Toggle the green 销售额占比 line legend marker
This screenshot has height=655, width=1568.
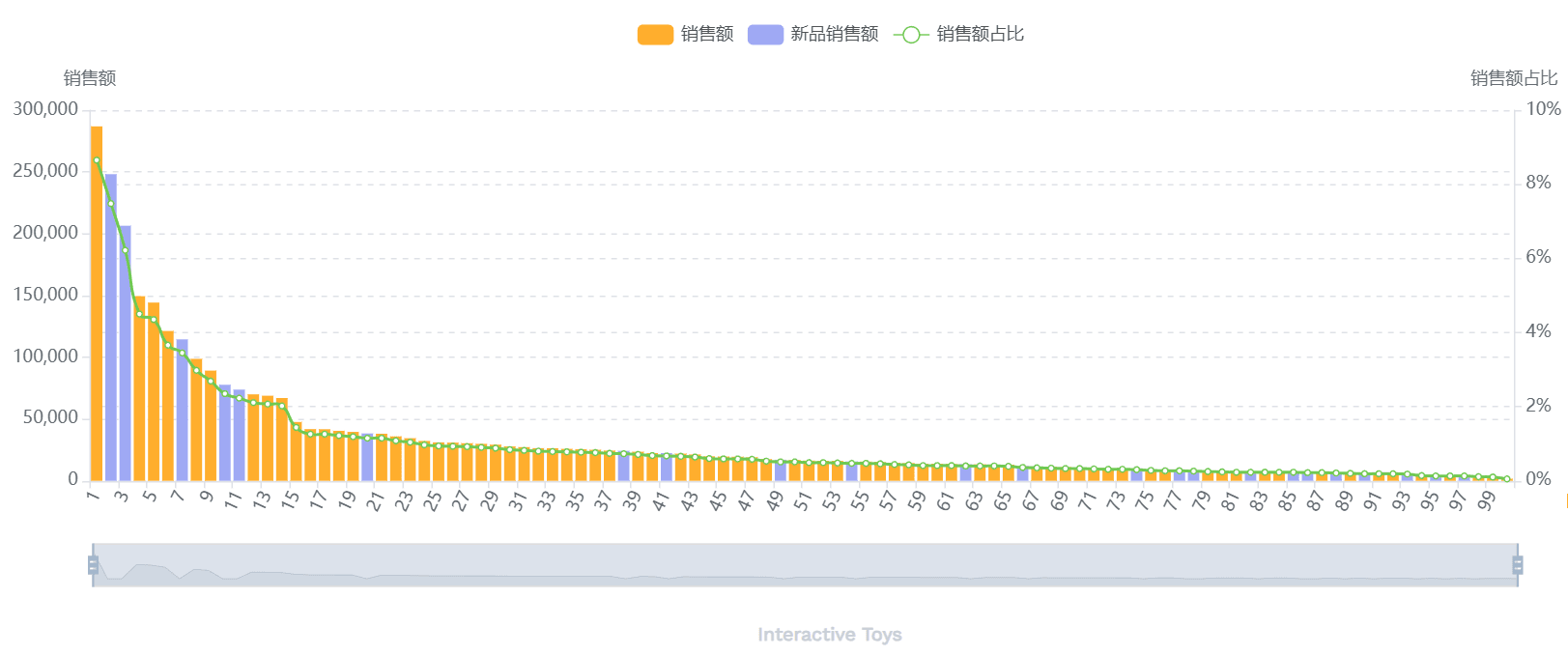click(910, 35)
